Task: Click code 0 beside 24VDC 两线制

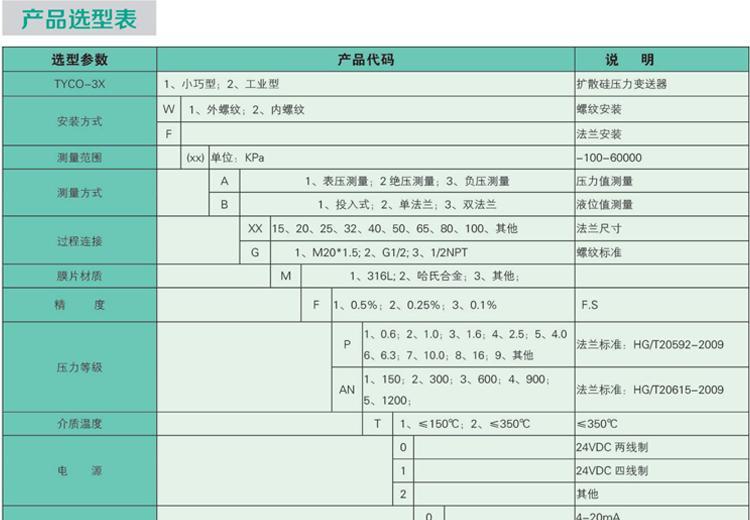Action: (403, 447)
